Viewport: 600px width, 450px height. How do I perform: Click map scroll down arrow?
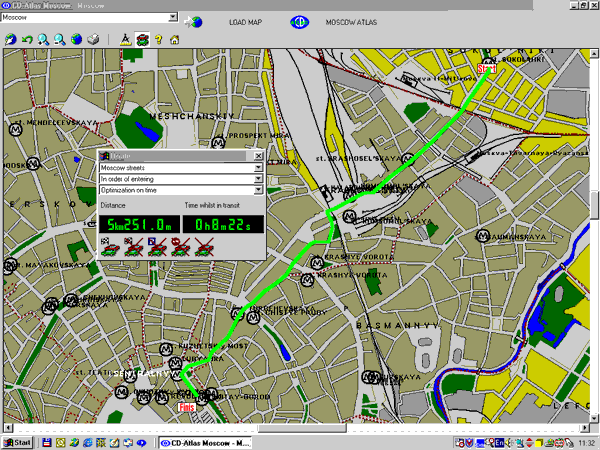coord(594,418)
